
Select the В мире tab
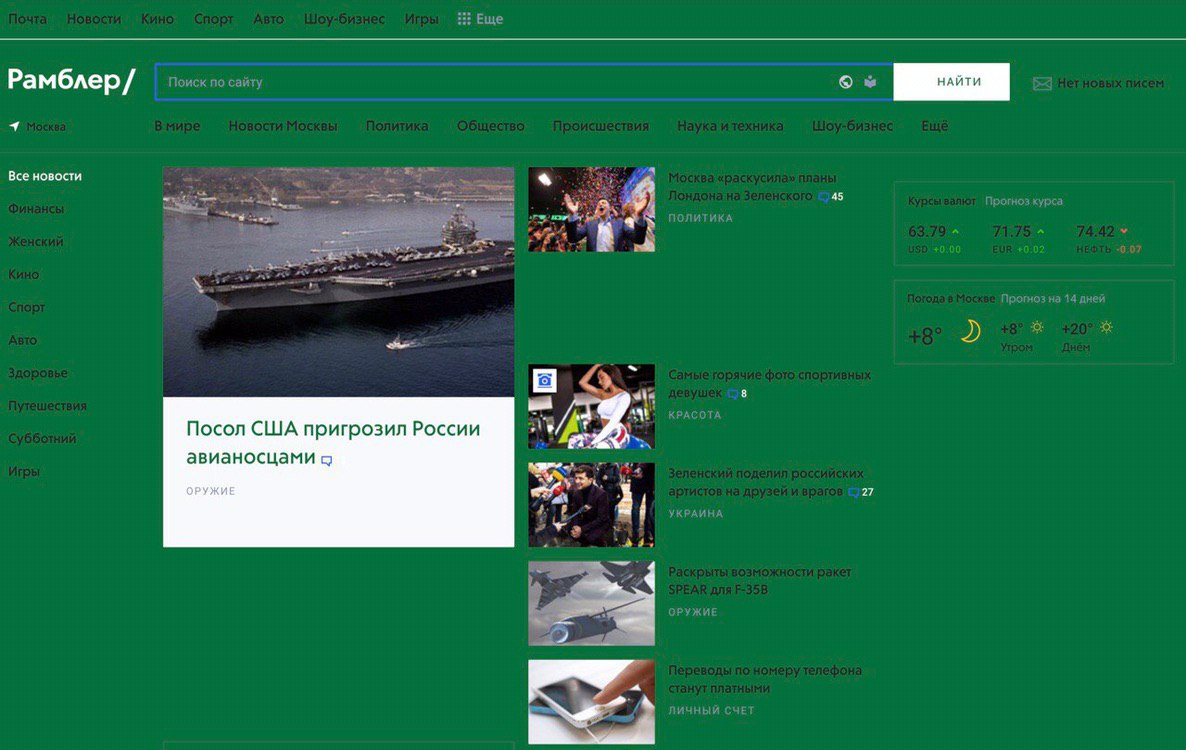tap(178, 126)
